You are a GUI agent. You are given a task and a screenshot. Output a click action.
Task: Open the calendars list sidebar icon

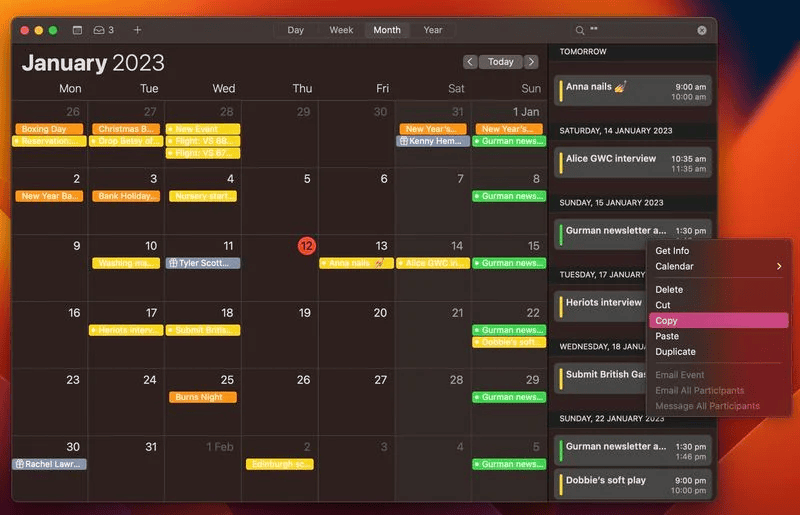coord(78,30)
